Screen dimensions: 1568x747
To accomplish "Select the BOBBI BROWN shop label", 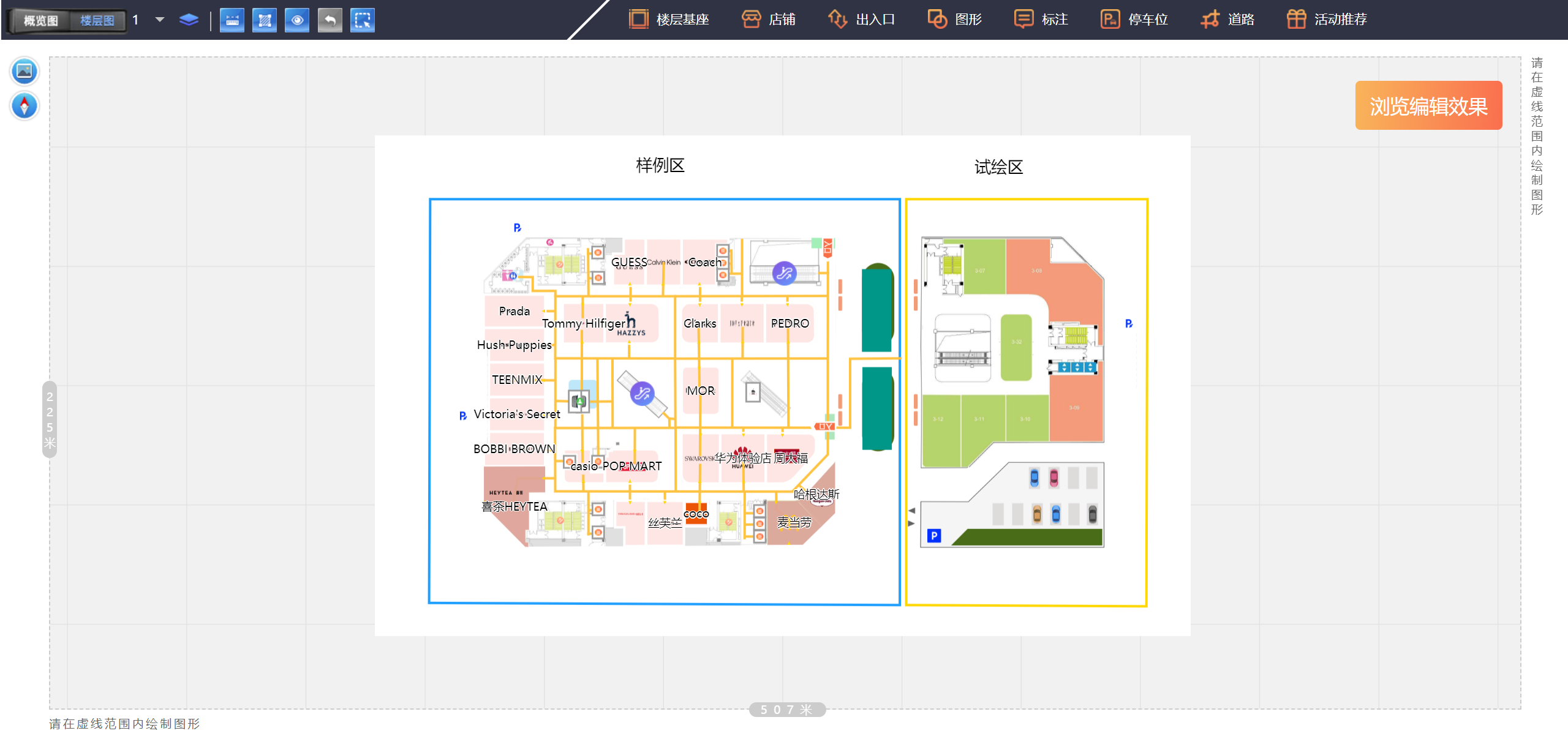I will [514, 449].
